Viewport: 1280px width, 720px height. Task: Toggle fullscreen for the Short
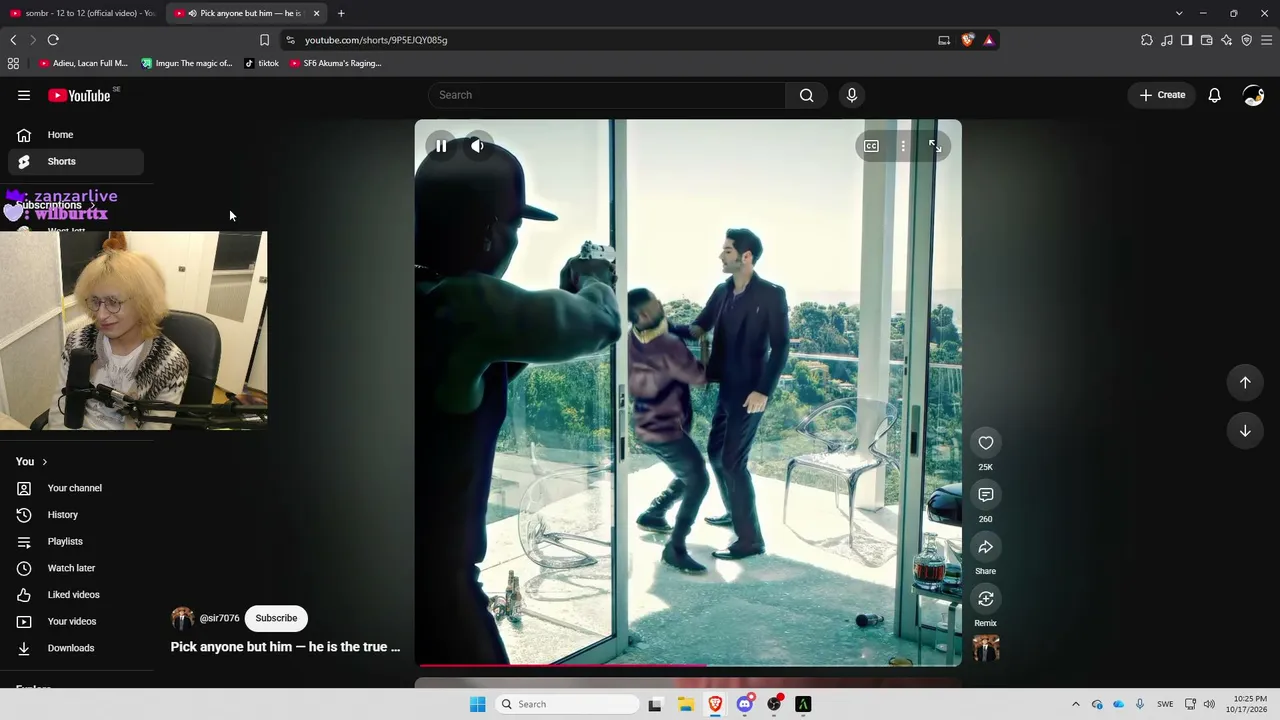(x=935, y=146)
